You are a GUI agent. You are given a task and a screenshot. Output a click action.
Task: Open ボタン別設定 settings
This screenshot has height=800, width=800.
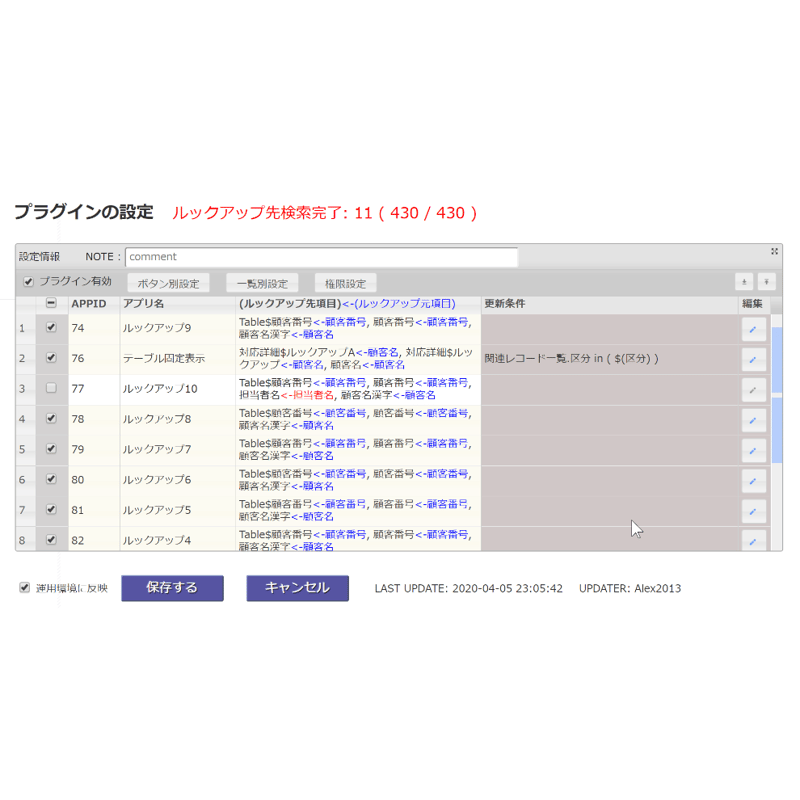tap(168, 283)
